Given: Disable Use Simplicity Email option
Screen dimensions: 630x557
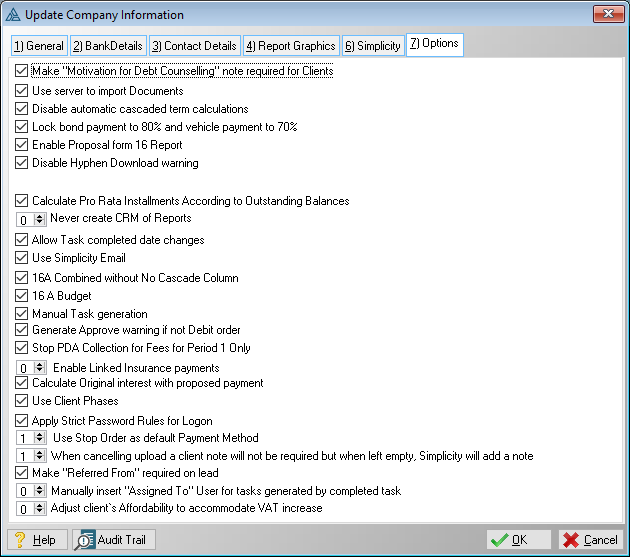Looking at the screenshot, I should 23,258.
